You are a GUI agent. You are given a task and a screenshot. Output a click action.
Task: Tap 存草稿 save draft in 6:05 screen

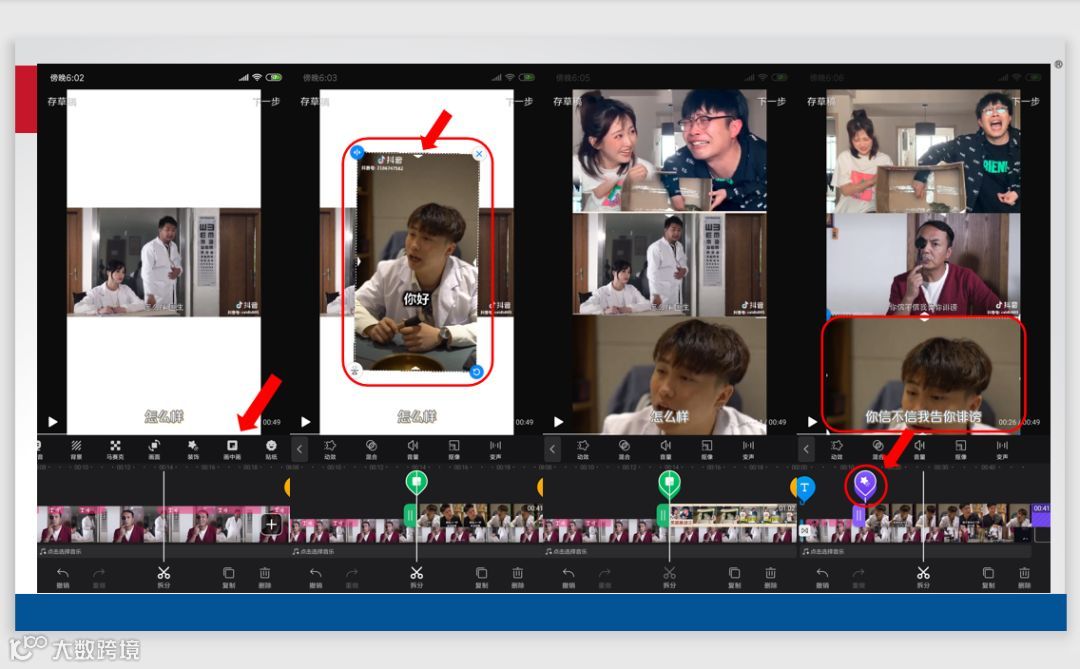(x=568, y=101)
